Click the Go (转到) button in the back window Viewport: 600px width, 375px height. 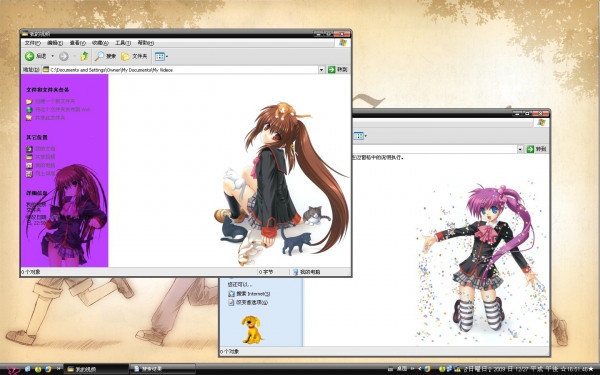point(536,149)
